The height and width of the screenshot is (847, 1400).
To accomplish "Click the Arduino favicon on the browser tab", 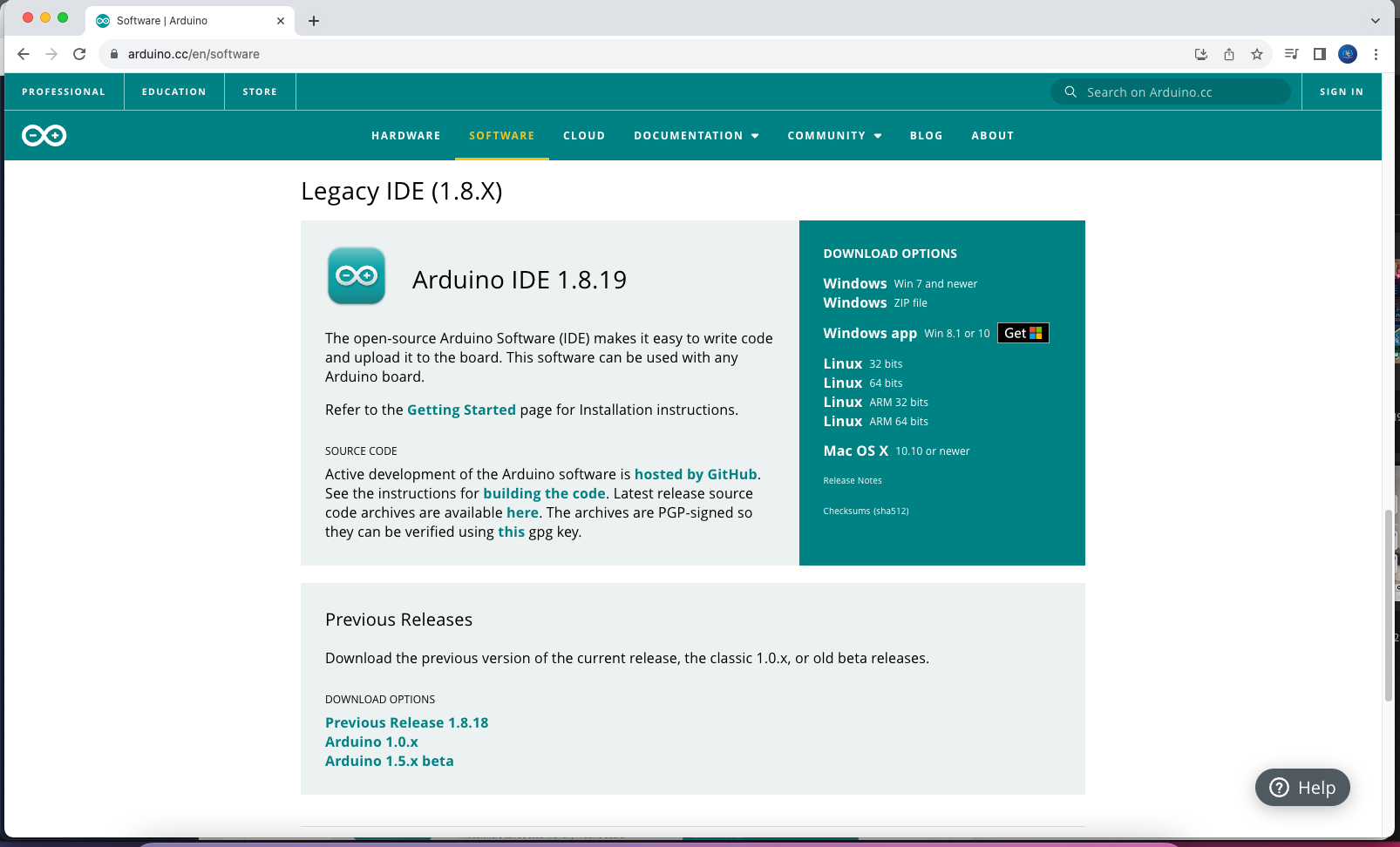I will tap(103, 21).
